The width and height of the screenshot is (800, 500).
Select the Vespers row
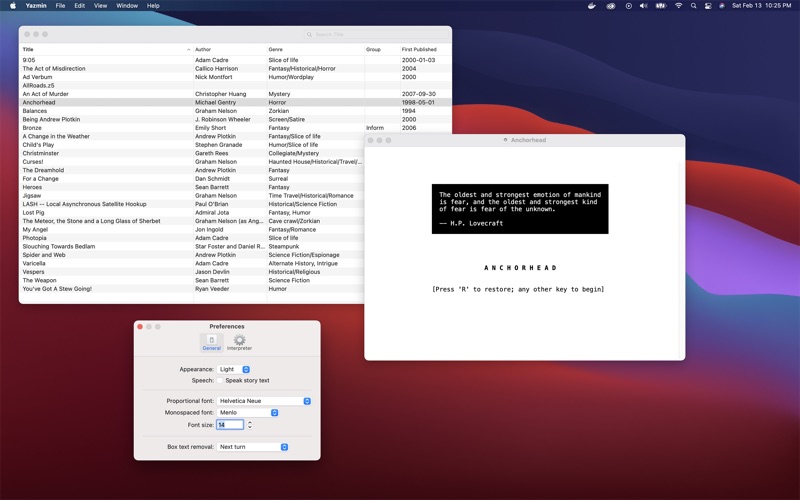[192, 272]
